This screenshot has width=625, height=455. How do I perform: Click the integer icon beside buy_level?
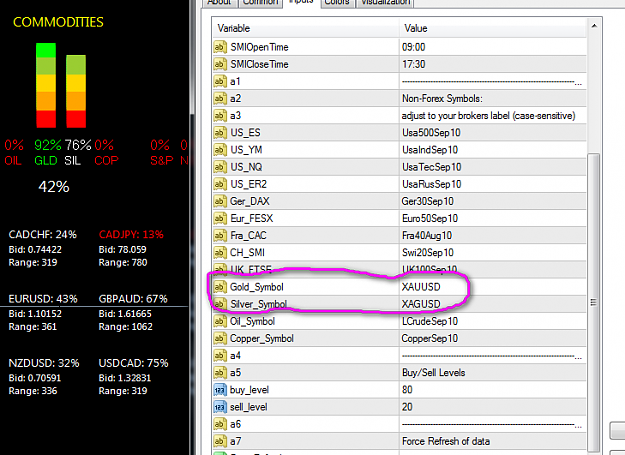click(x=220, y=390)
